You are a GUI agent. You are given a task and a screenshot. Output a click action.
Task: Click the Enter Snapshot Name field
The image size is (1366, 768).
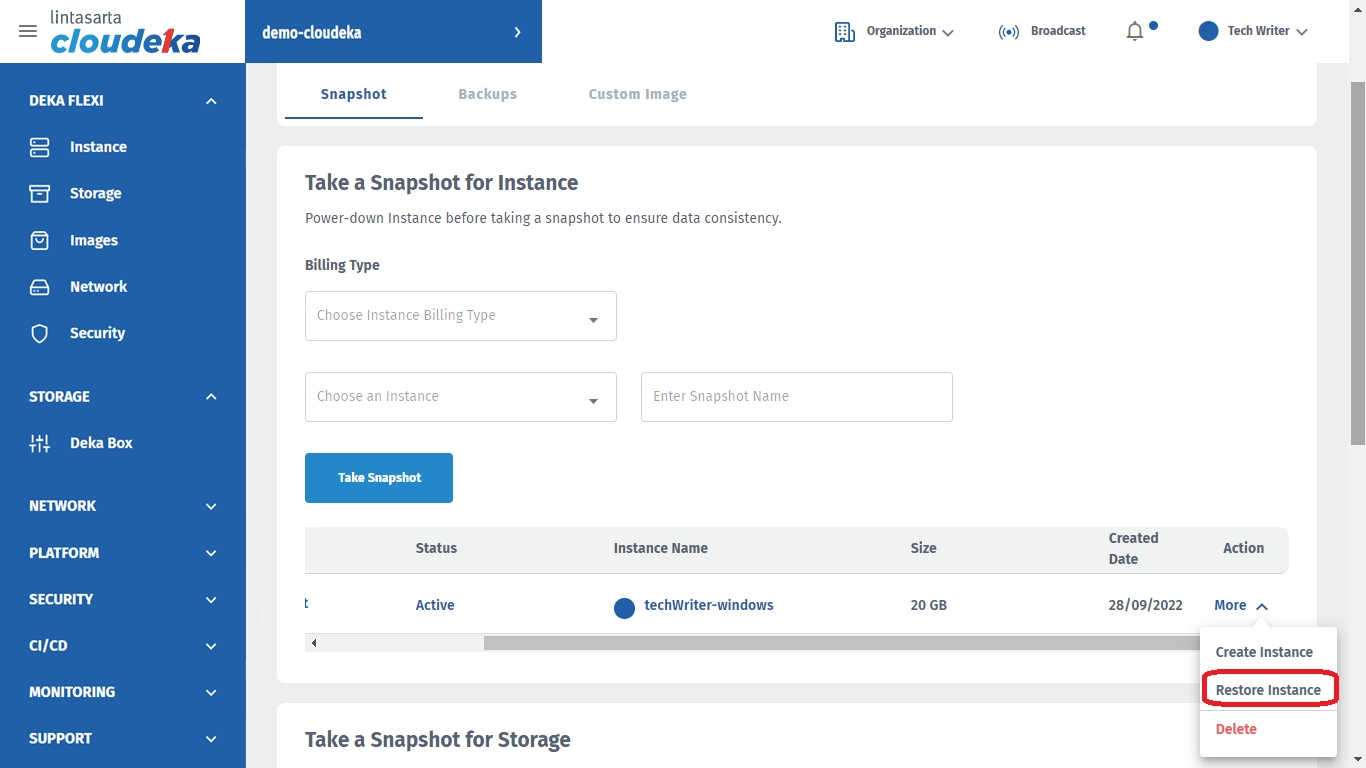pyautogui.click(x=796, y=397)
